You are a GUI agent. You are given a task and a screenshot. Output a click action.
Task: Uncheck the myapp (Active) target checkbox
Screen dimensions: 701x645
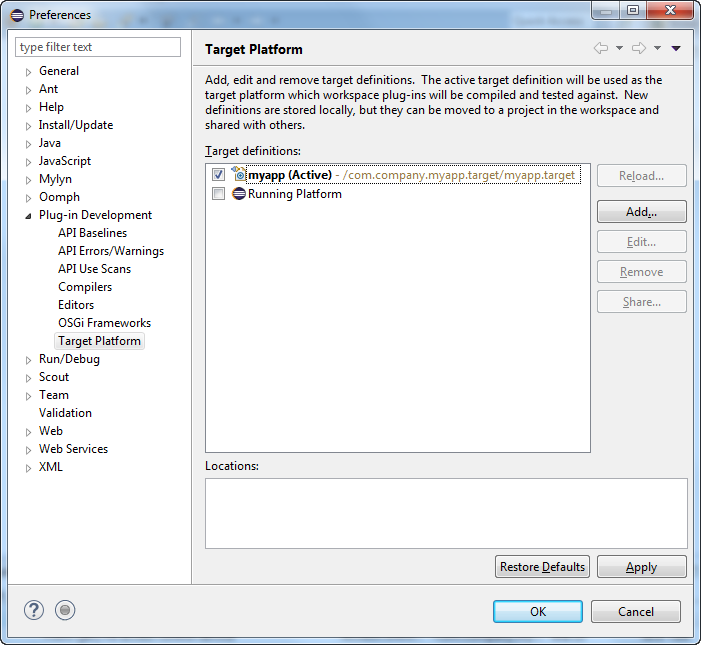coord(218,174)
